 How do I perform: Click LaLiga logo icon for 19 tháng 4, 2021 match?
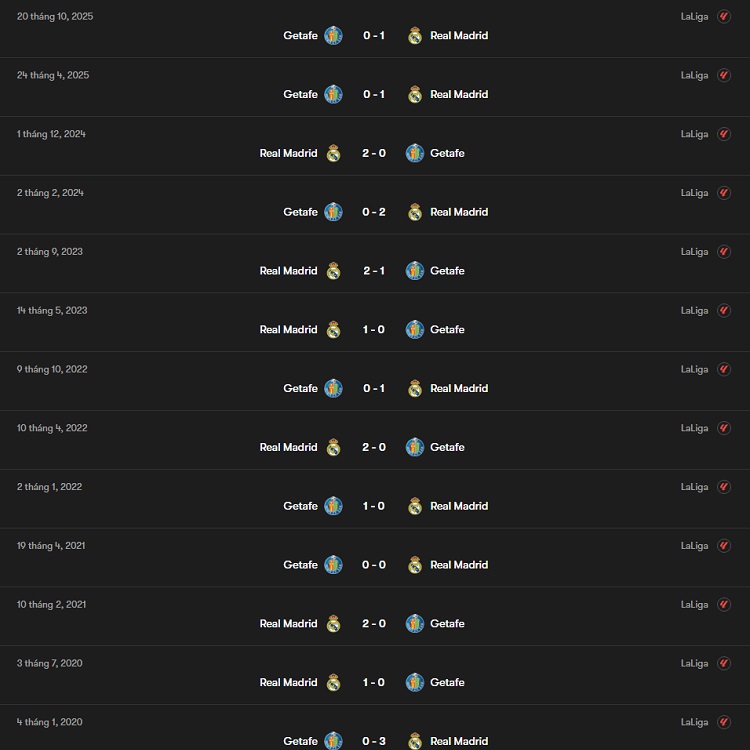click(724, 546)
